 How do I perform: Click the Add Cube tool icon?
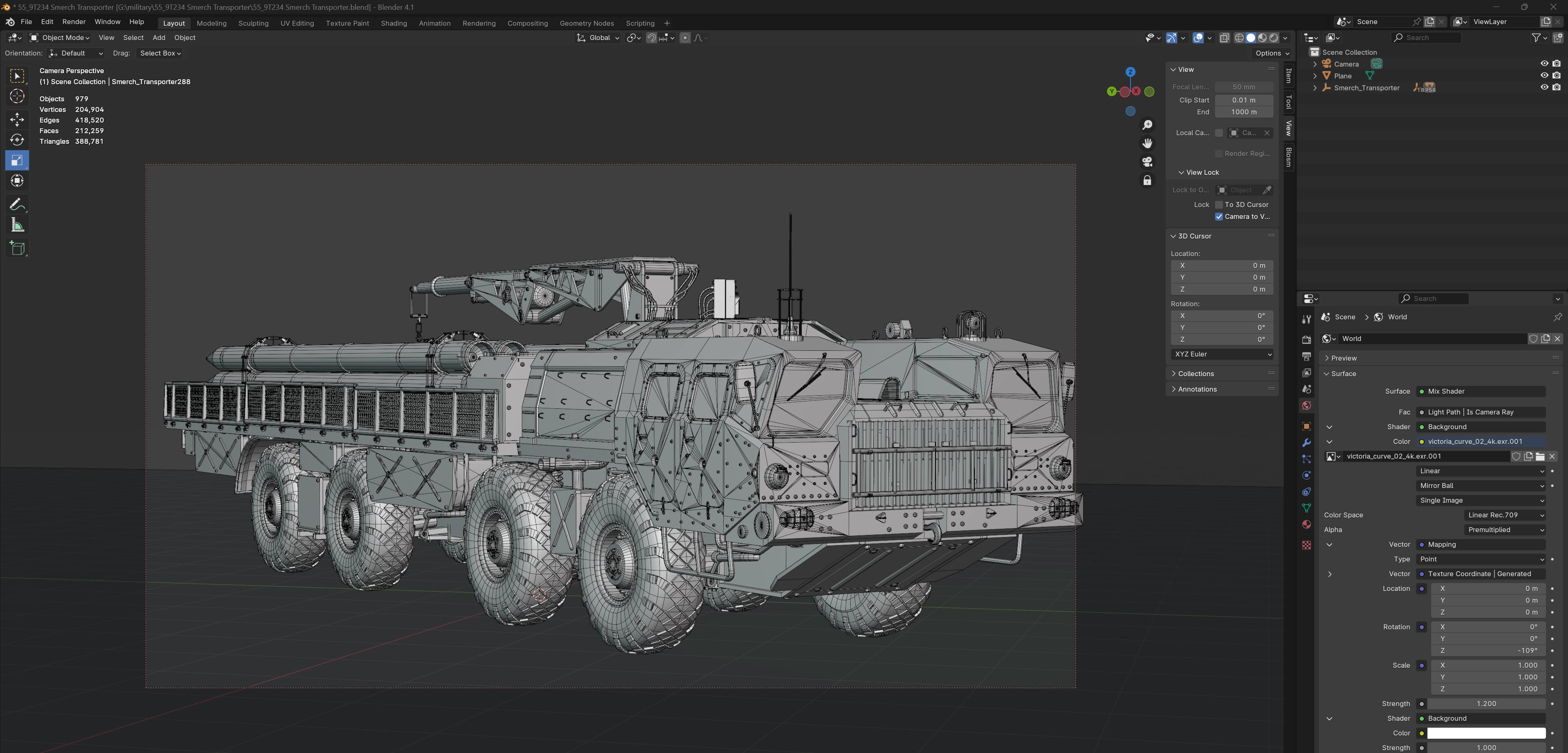coord(17,248)
